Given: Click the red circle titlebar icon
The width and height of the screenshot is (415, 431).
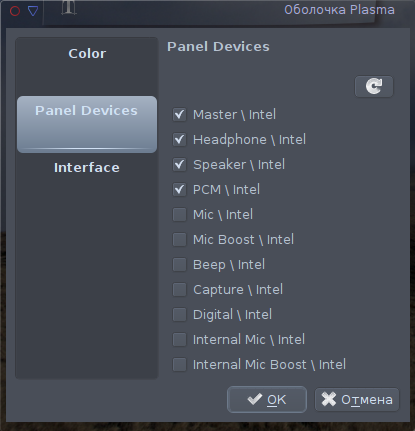Looking at the screenshot, I should (15, 11).
